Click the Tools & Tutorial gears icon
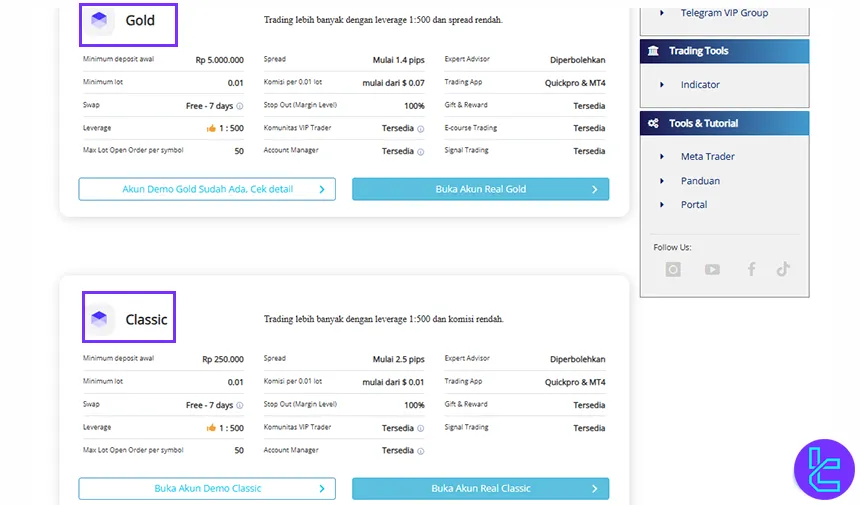This screenshot has width=860, height=505. (653, 123)
